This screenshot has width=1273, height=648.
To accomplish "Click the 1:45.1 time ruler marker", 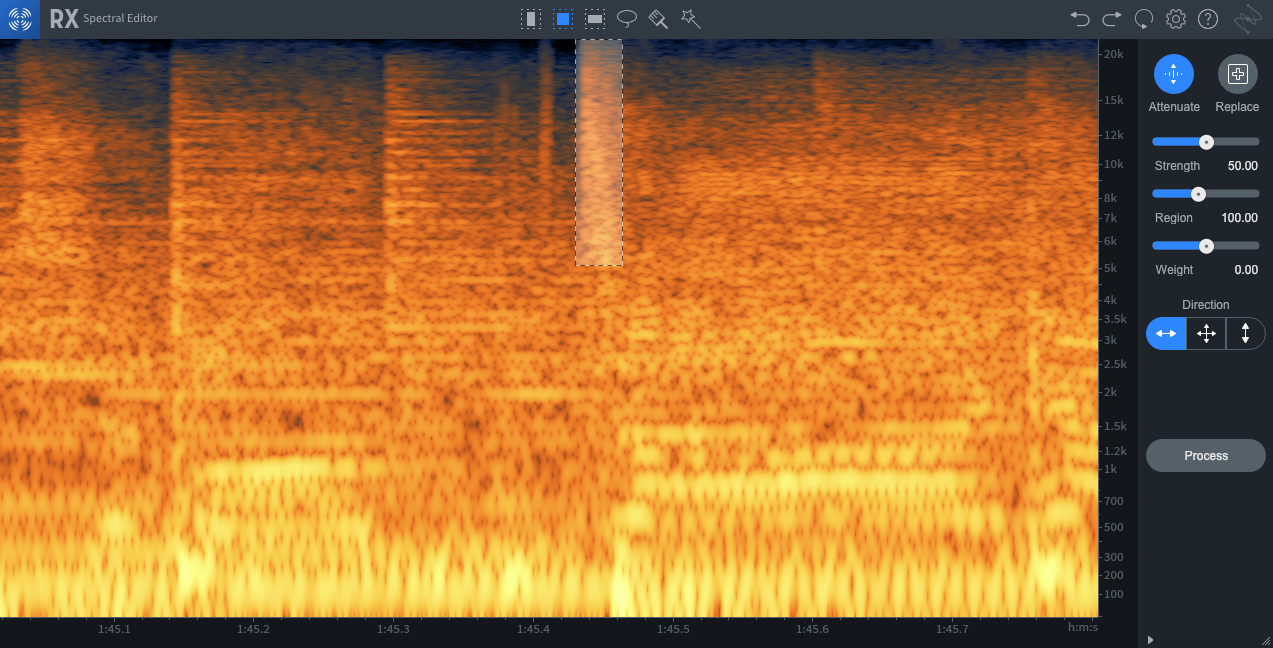I will [114, 629].
